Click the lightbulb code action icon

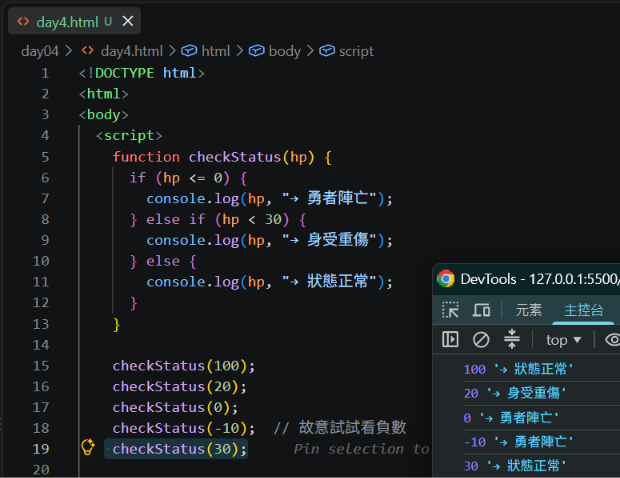tap(88, 447)
